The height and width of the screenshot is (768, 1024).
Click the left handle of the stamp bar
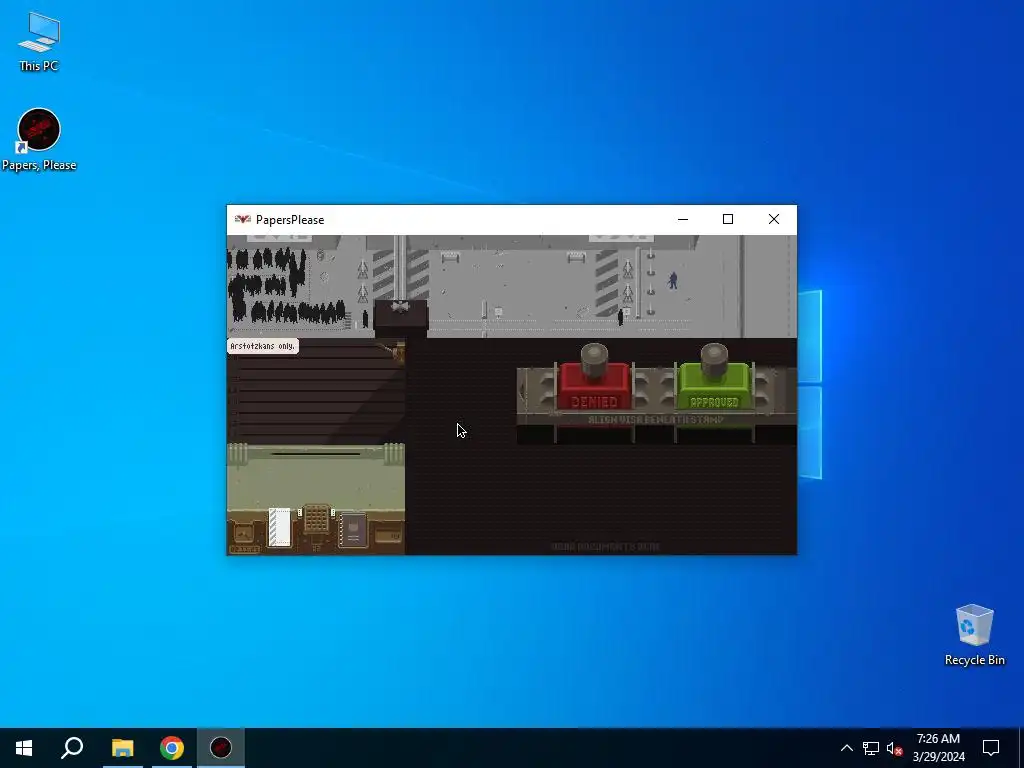click(x=522, y=391)
